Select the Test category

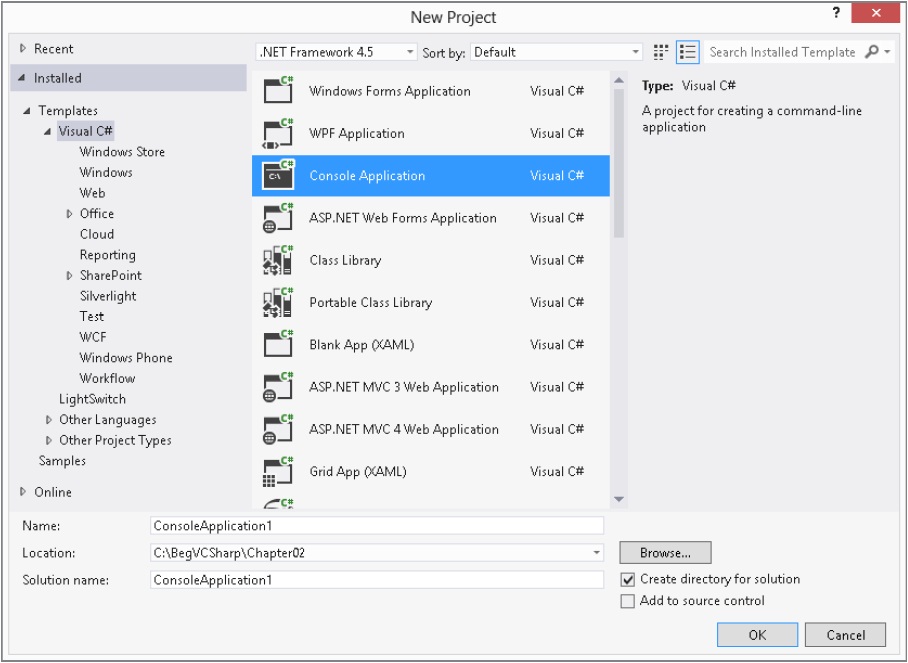click(x=92, y=316)
